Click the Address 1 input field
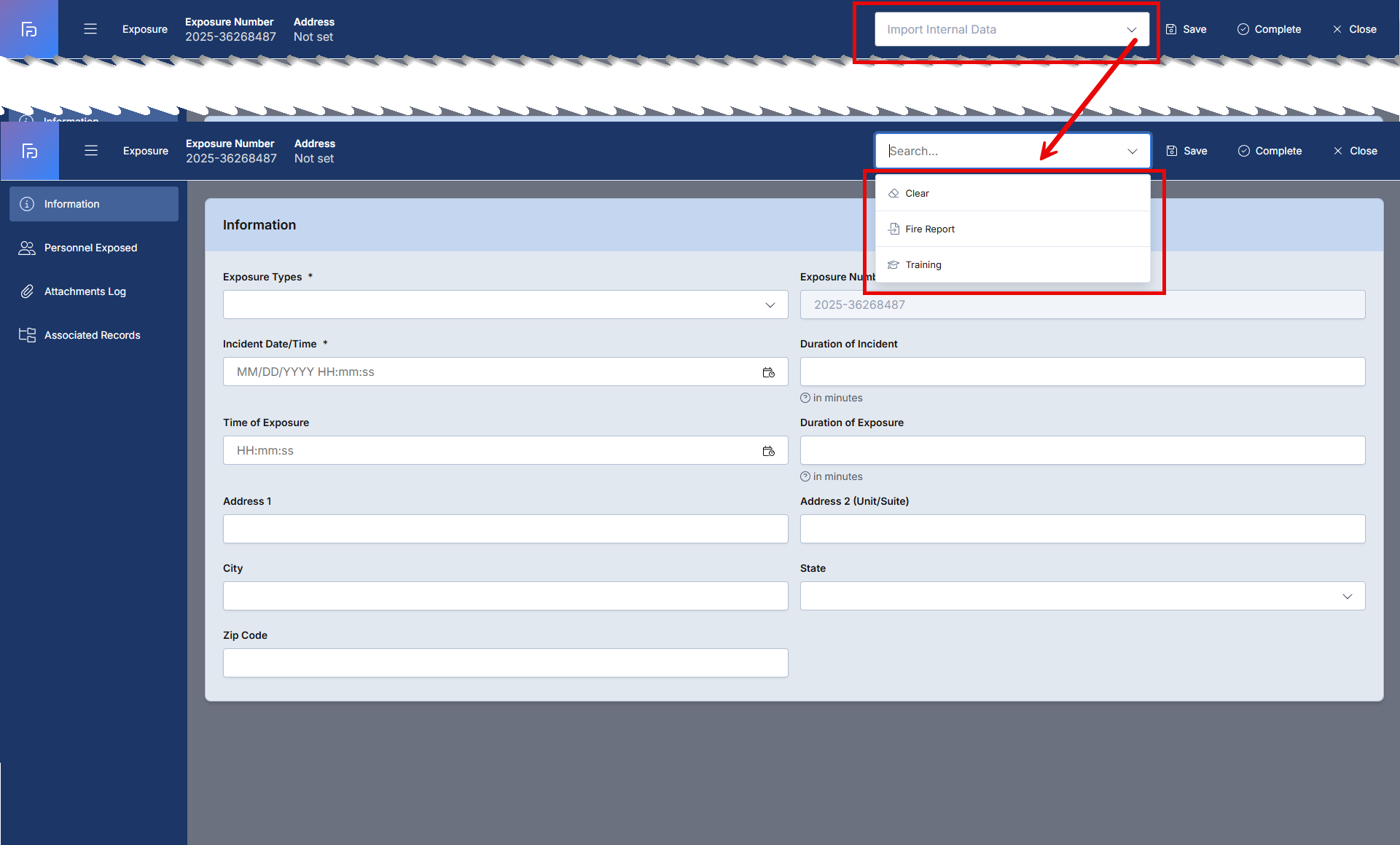The height and width of the screenshot is (845, 1400). pos(505,529)
